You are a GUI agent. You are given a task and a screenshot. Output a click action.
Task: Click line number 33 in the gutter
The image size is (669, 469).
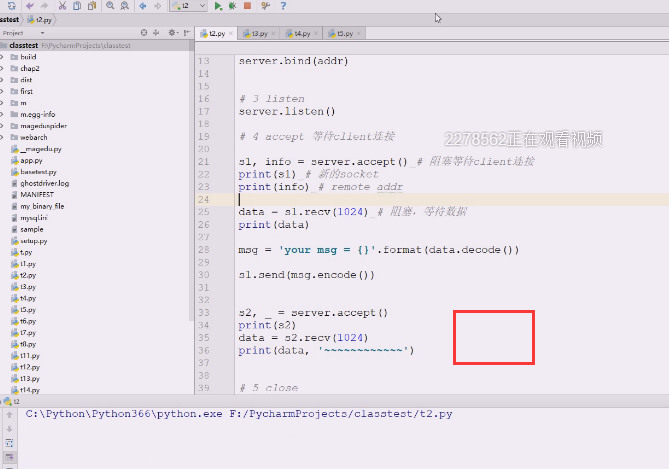coord(204,313)
